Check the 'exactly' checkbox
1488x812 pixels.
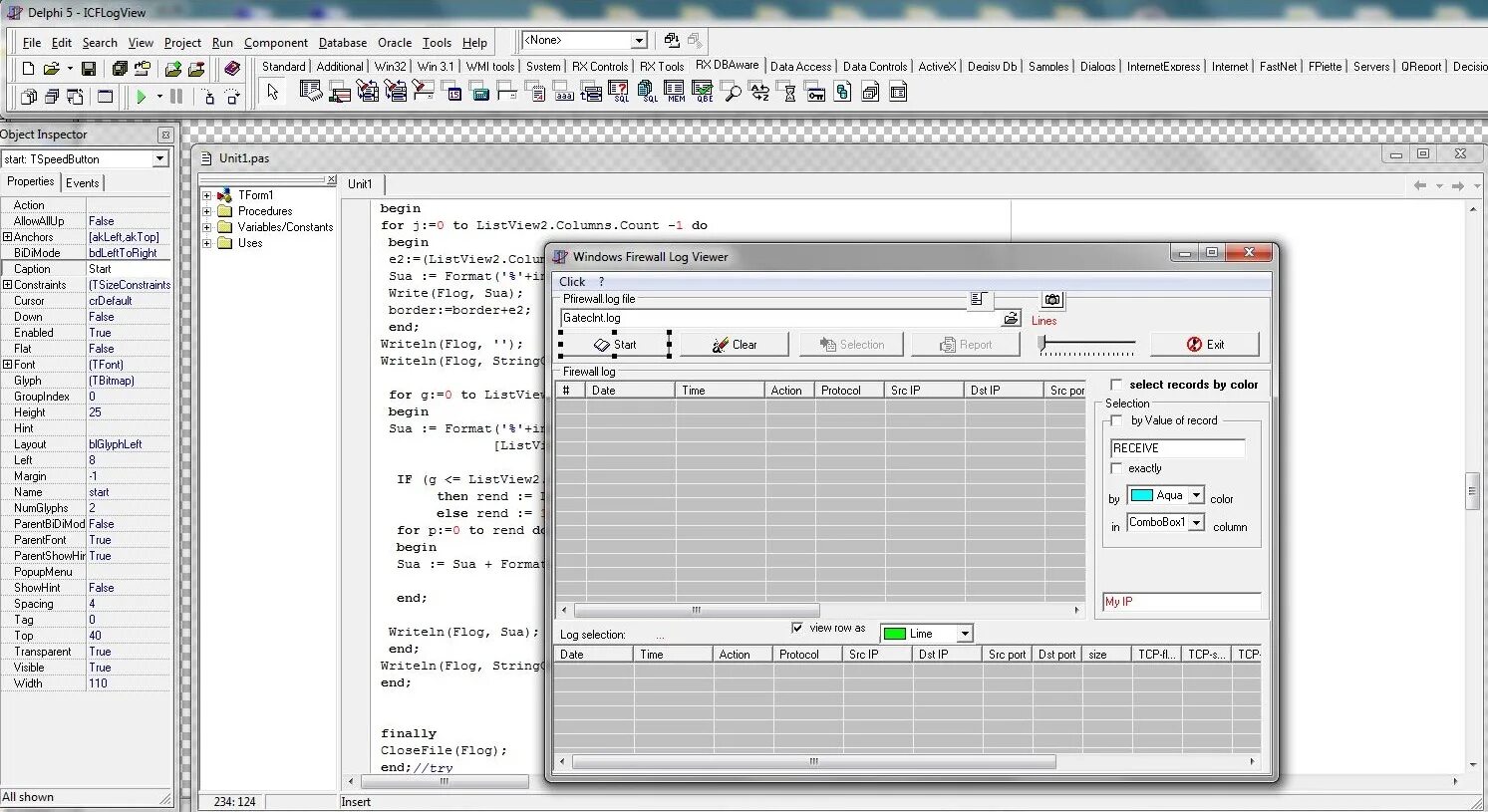click(x=1116, y=468)
